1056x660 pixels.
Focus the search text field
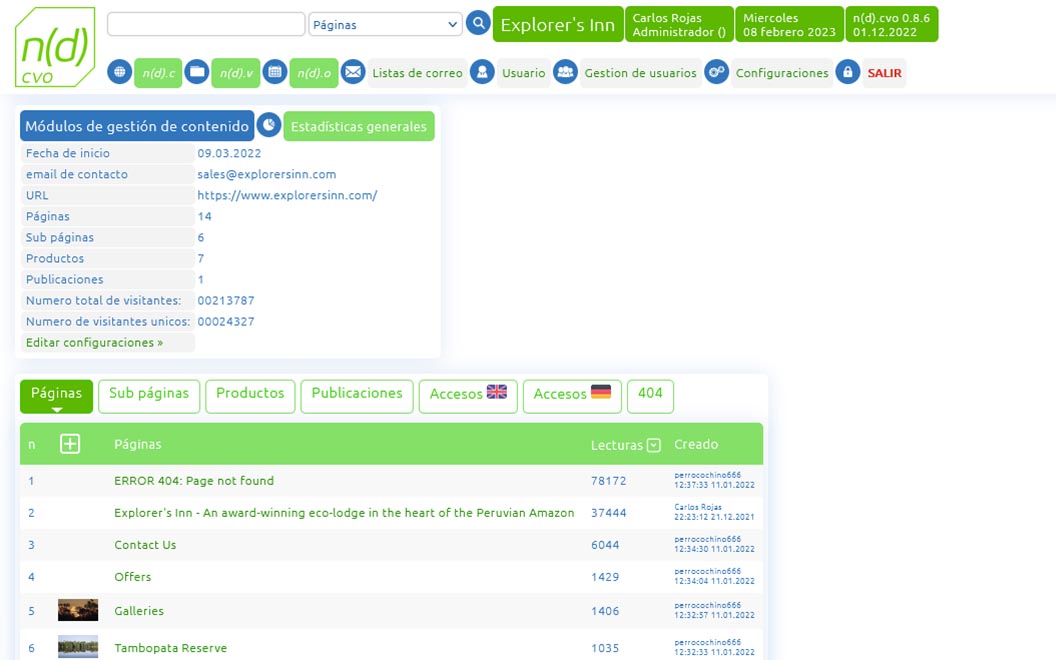coord(206,24)
